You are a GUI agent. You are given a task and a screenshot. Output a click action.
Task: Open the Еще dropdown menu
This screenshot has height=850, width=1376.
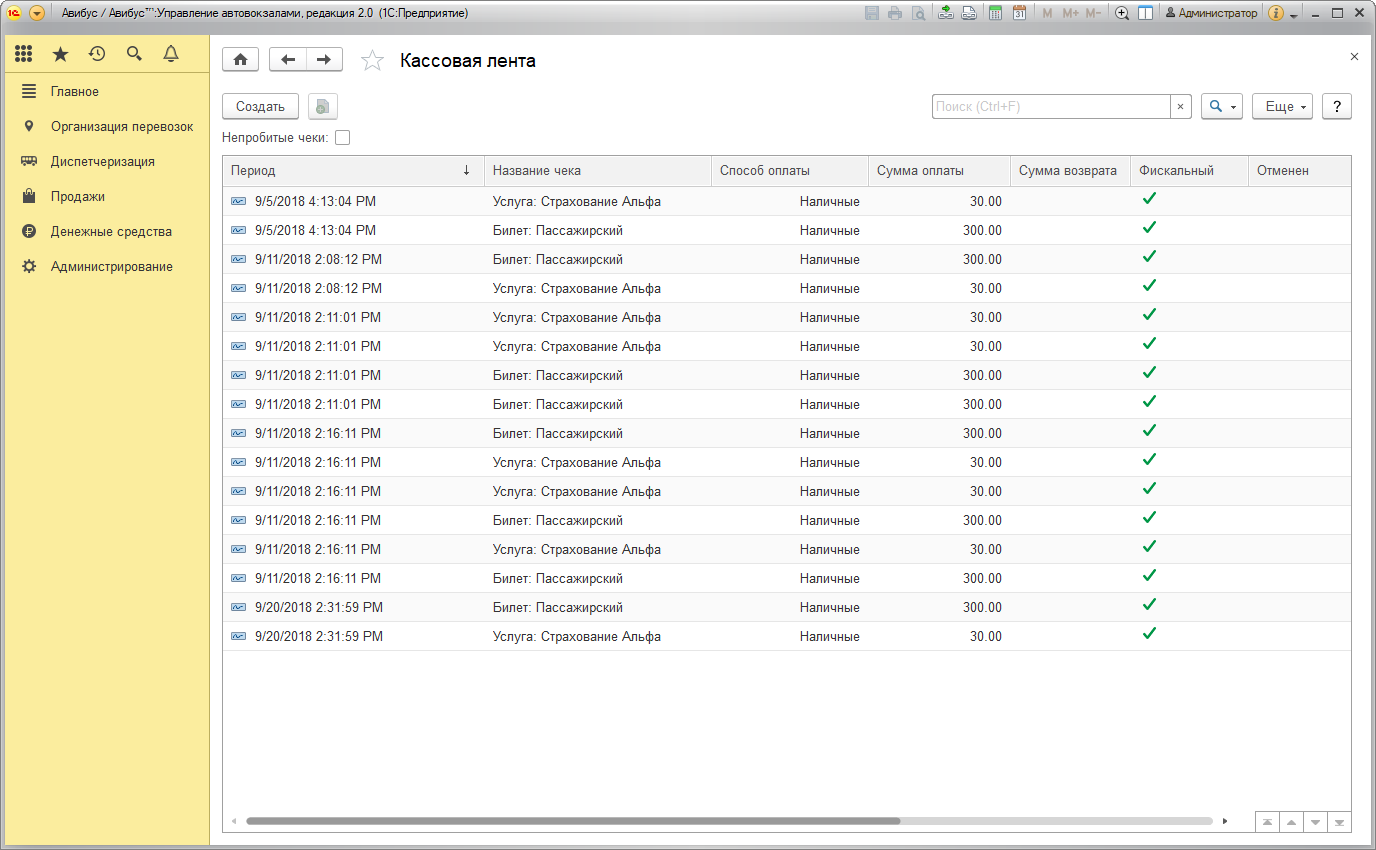(1282, 107)
